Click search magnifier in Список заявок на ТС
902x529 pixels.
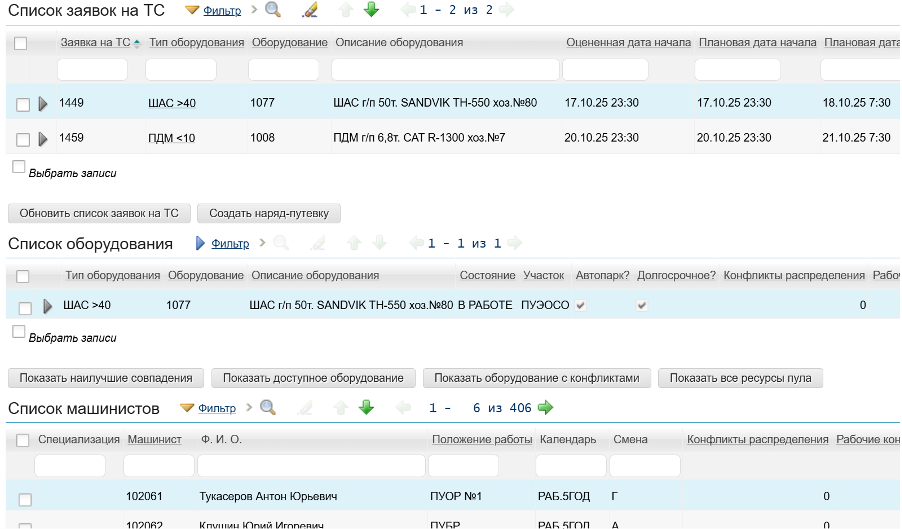[272, 10]
